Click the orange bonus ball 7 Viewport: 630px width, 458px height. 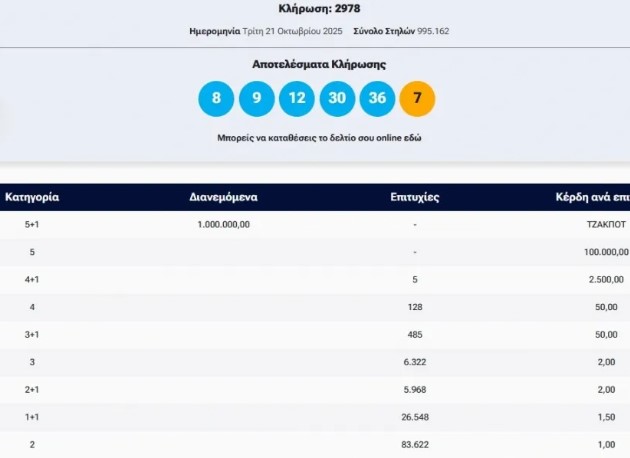(417, 98)
